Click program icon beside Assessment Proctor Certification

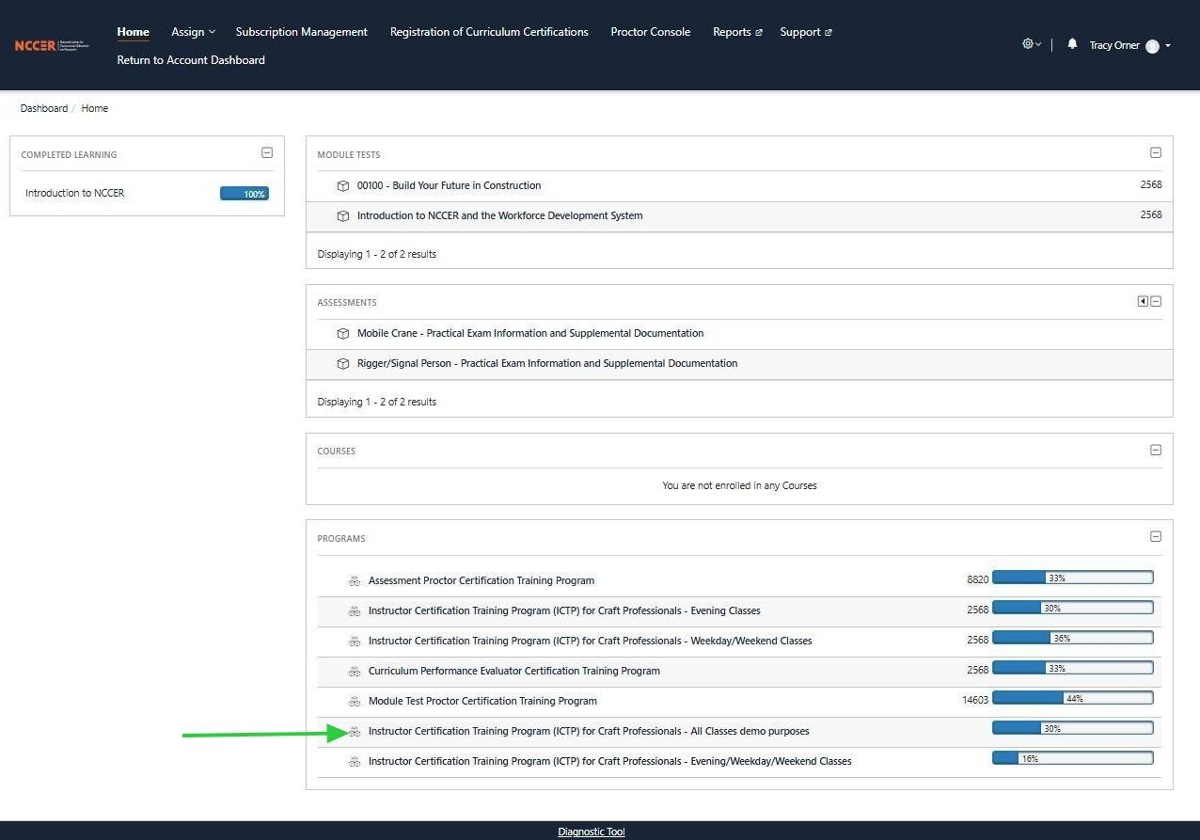pos(354,581)
